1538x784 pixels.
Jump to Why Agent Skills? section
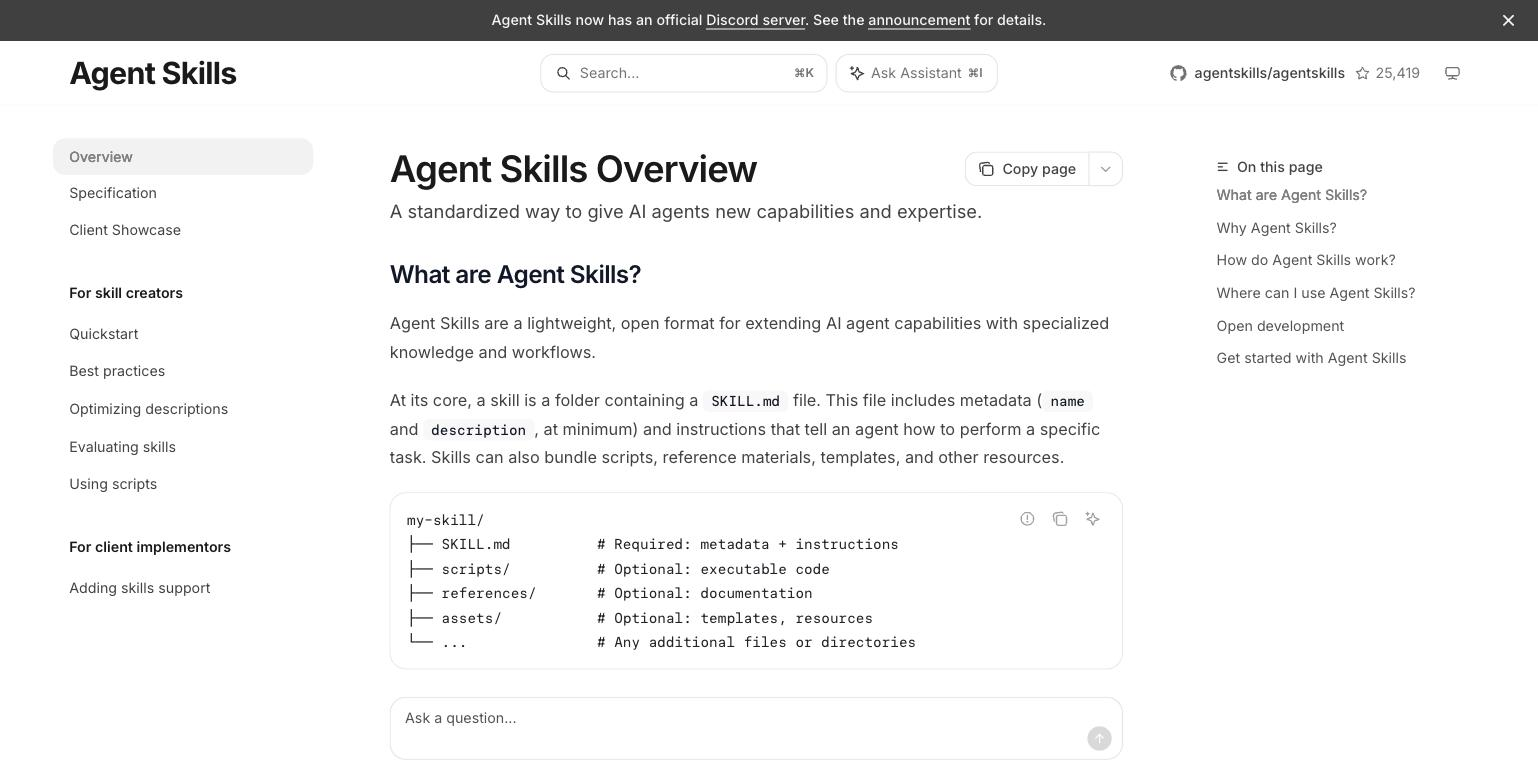tap(1276, 228)
